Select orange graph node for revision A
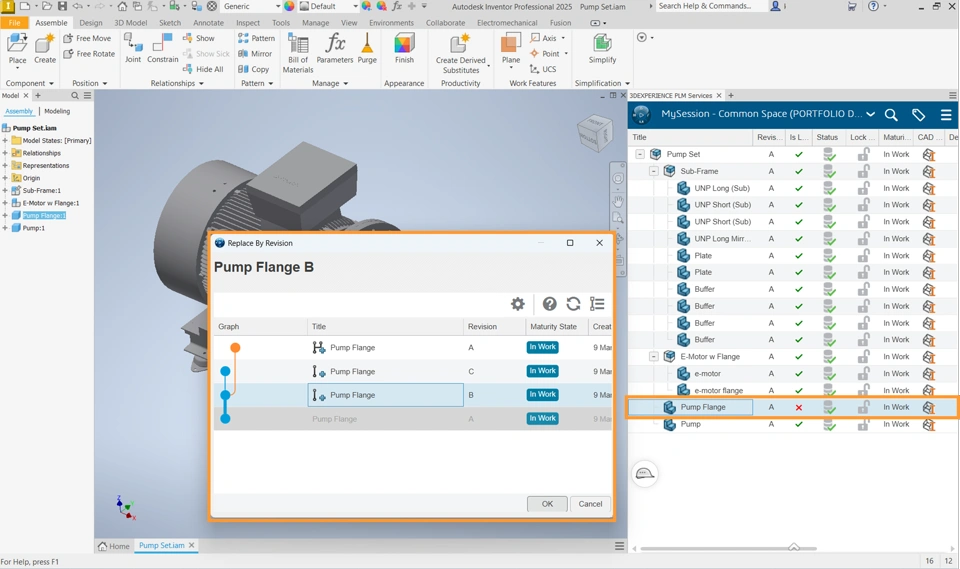The image size is (960, 569). [x=235, y=348]
